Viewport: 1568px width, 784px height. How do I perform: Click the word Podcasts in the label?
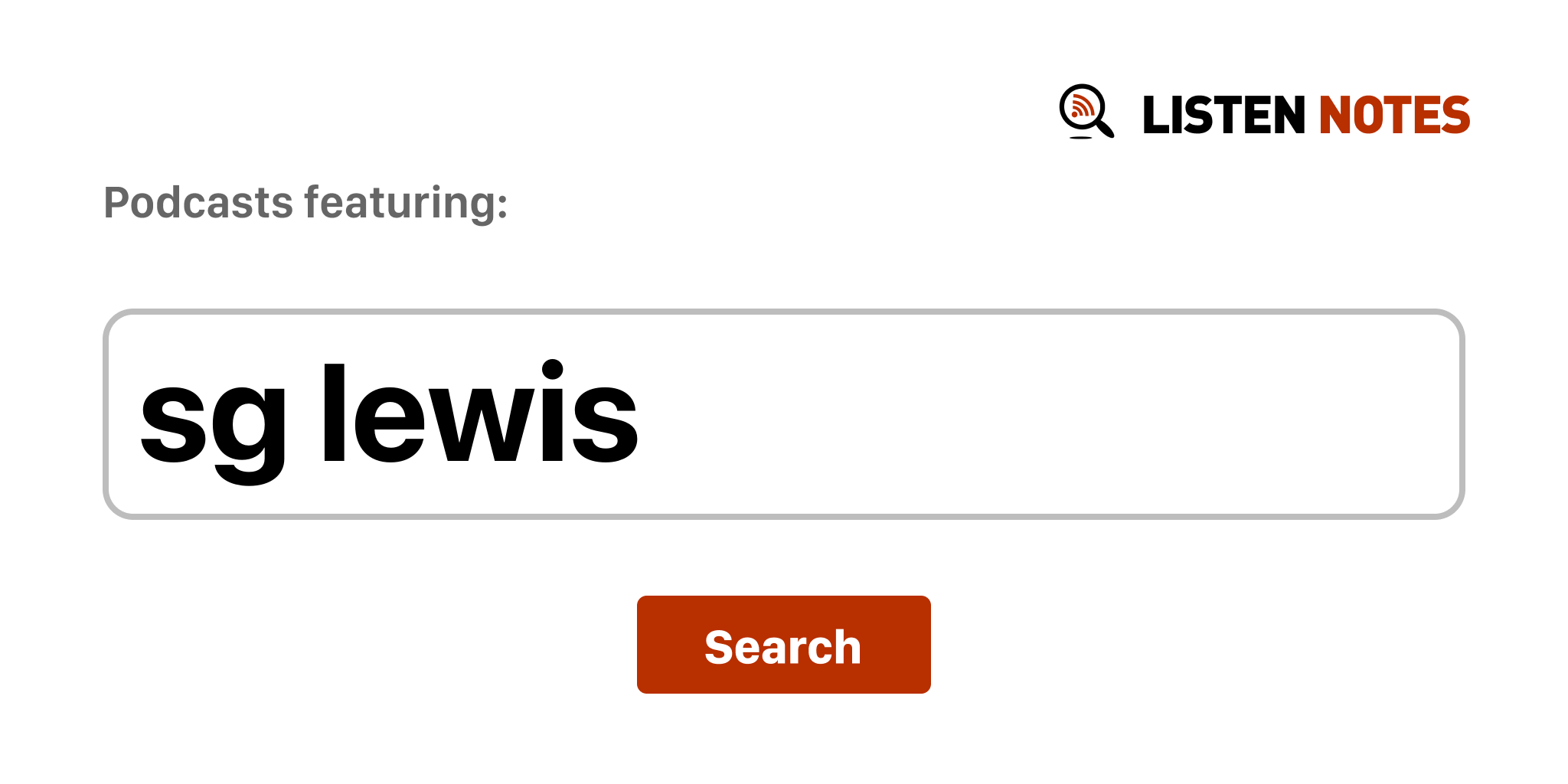point(198,203)
